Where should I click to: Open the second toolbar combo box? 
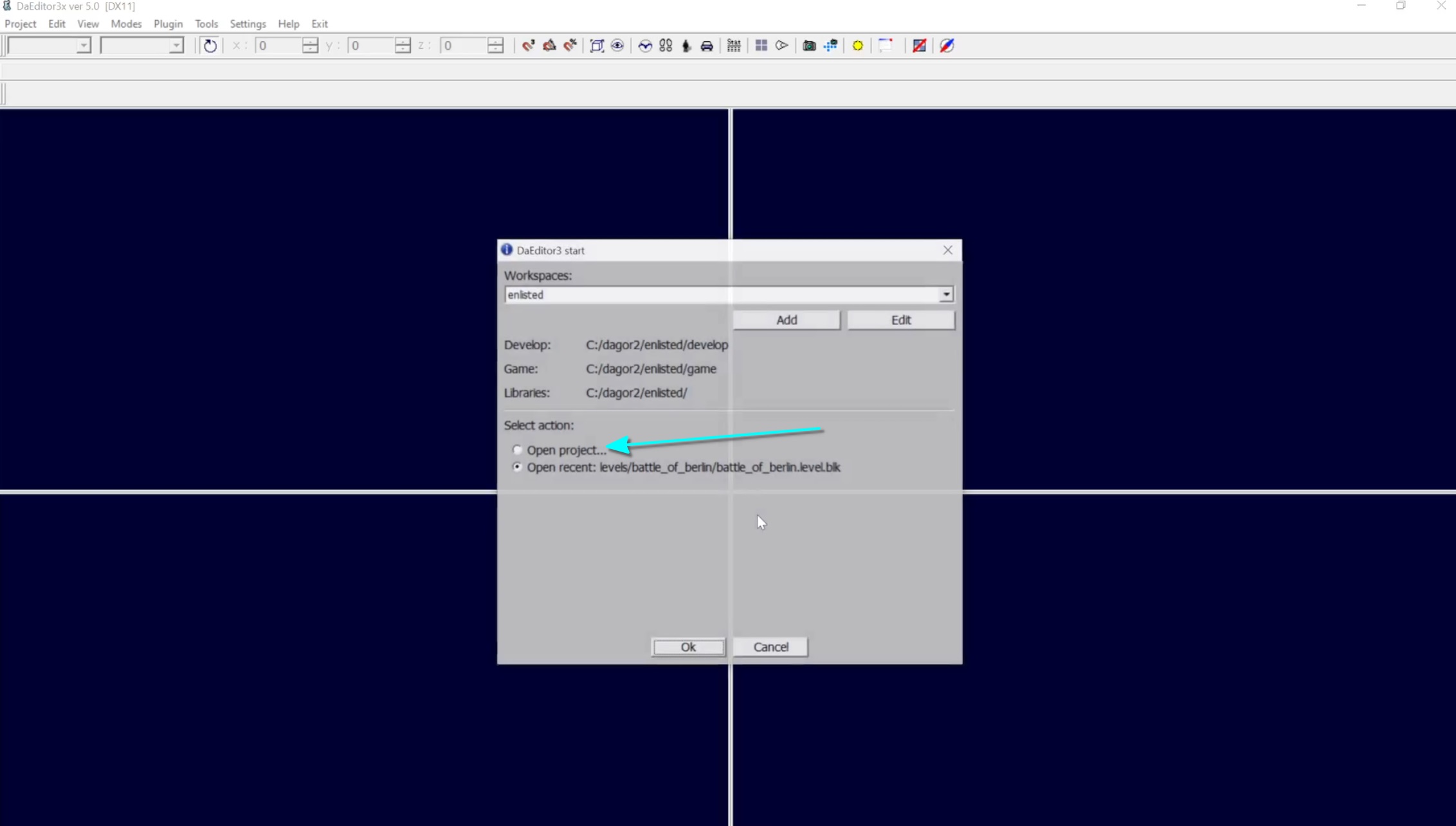point(176,46)
